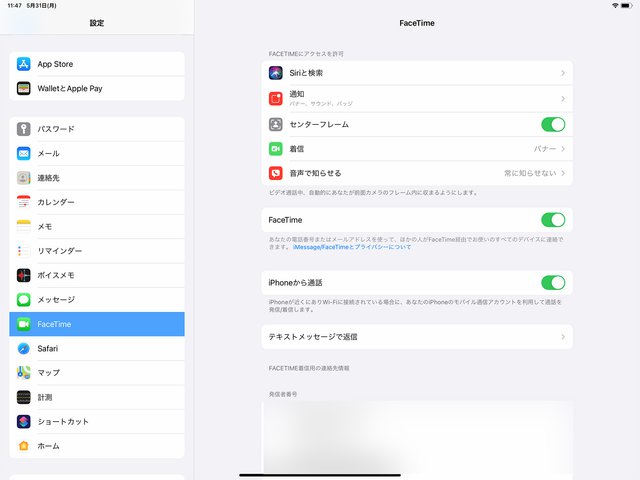Expand Siriと検索 row chevron

point(563,73)
